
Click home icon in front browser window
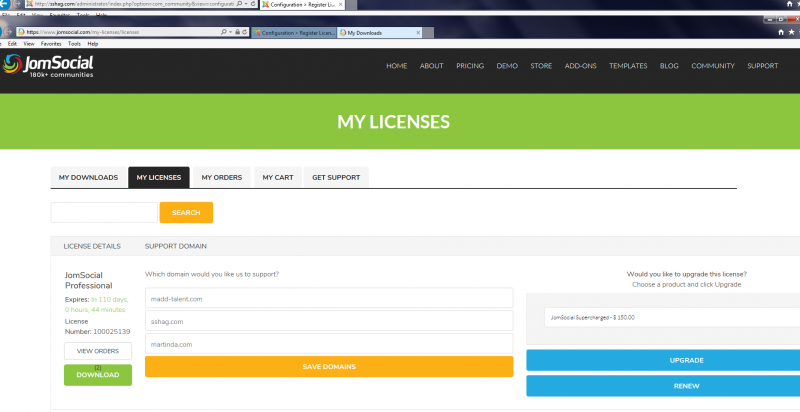pos(781,32)
